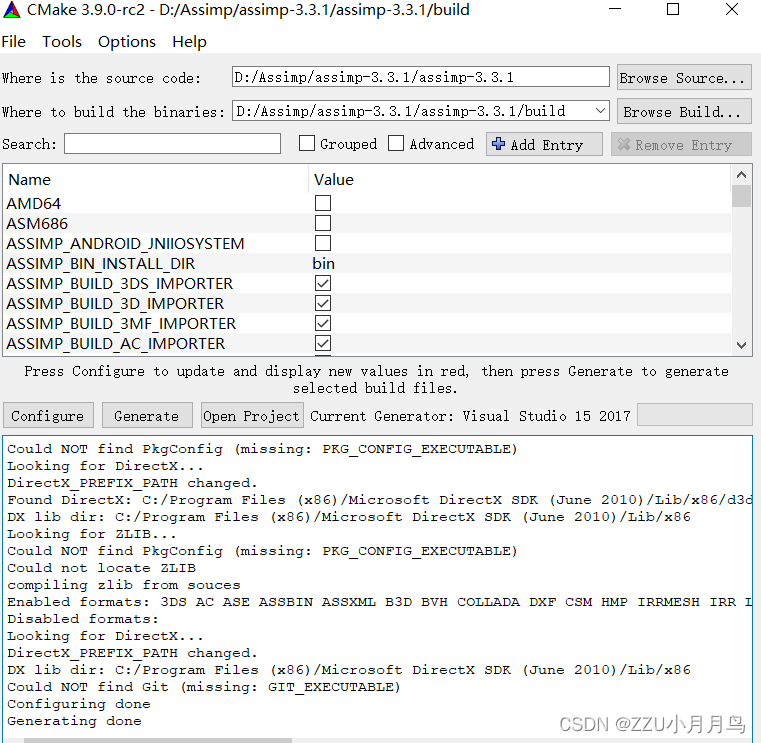761x743 pixels.
Task: Click the plus icon on Add Entry
Action: click(498, 144)
